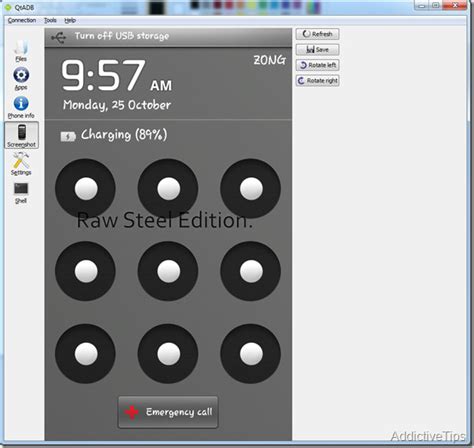
Task: Refresh the device screenshot
Action: [317, 34]
